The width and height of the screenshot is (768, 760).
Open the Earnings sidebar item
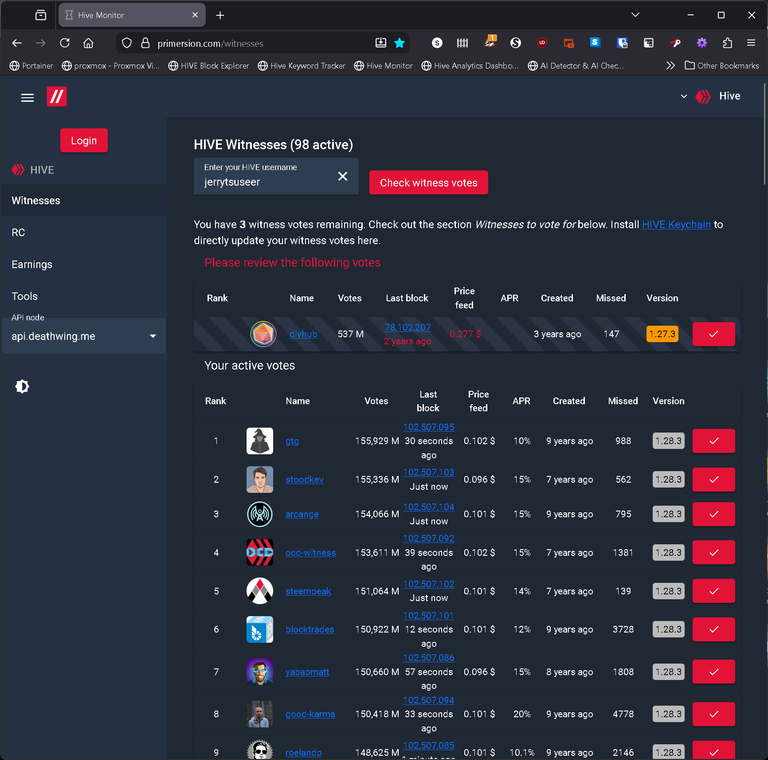click(x=84, y=264)
